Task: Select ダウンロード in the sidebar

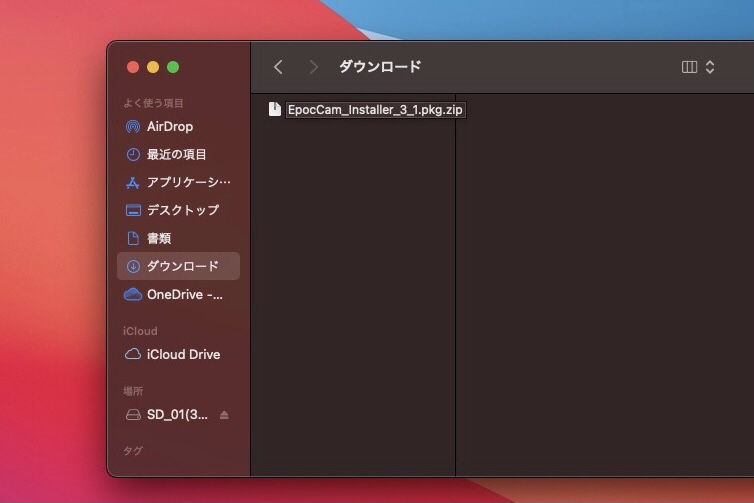Action: 178,266
